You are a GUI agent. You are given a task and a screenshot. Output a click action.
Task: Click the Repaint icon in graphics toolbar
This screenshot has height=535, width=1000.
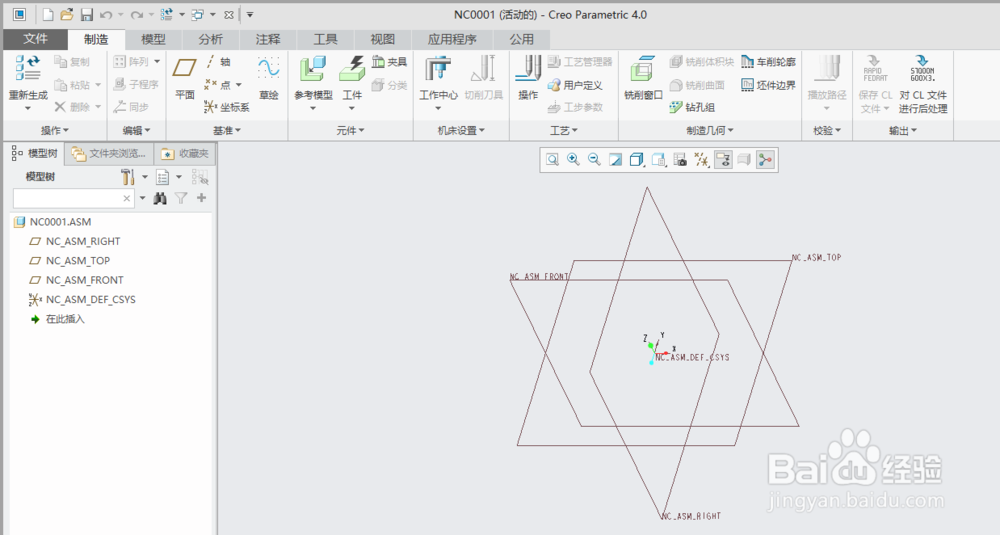click(615, 159)
